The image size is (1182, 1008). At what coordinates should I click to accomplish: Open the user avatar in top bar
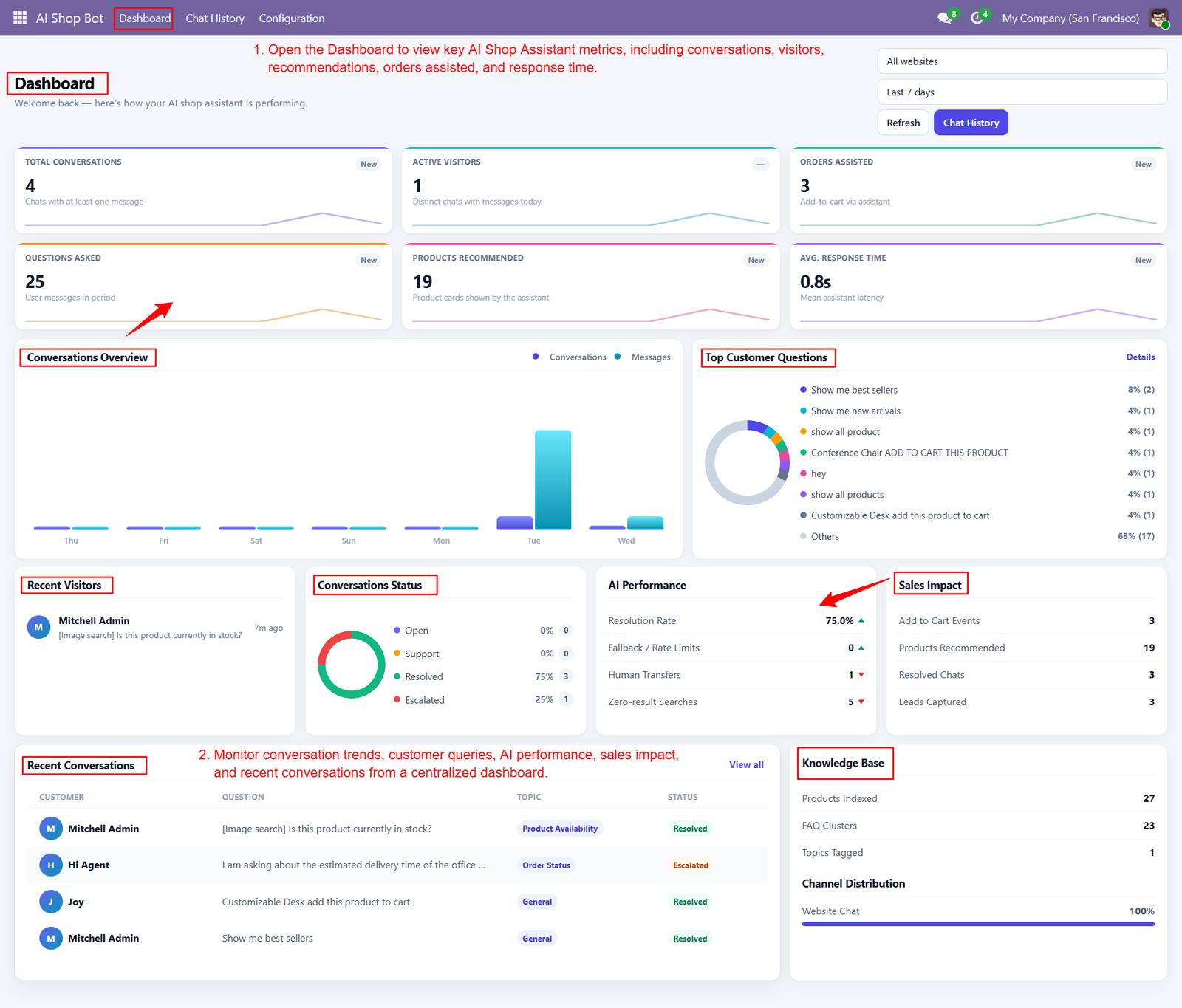pos(1159,18)
